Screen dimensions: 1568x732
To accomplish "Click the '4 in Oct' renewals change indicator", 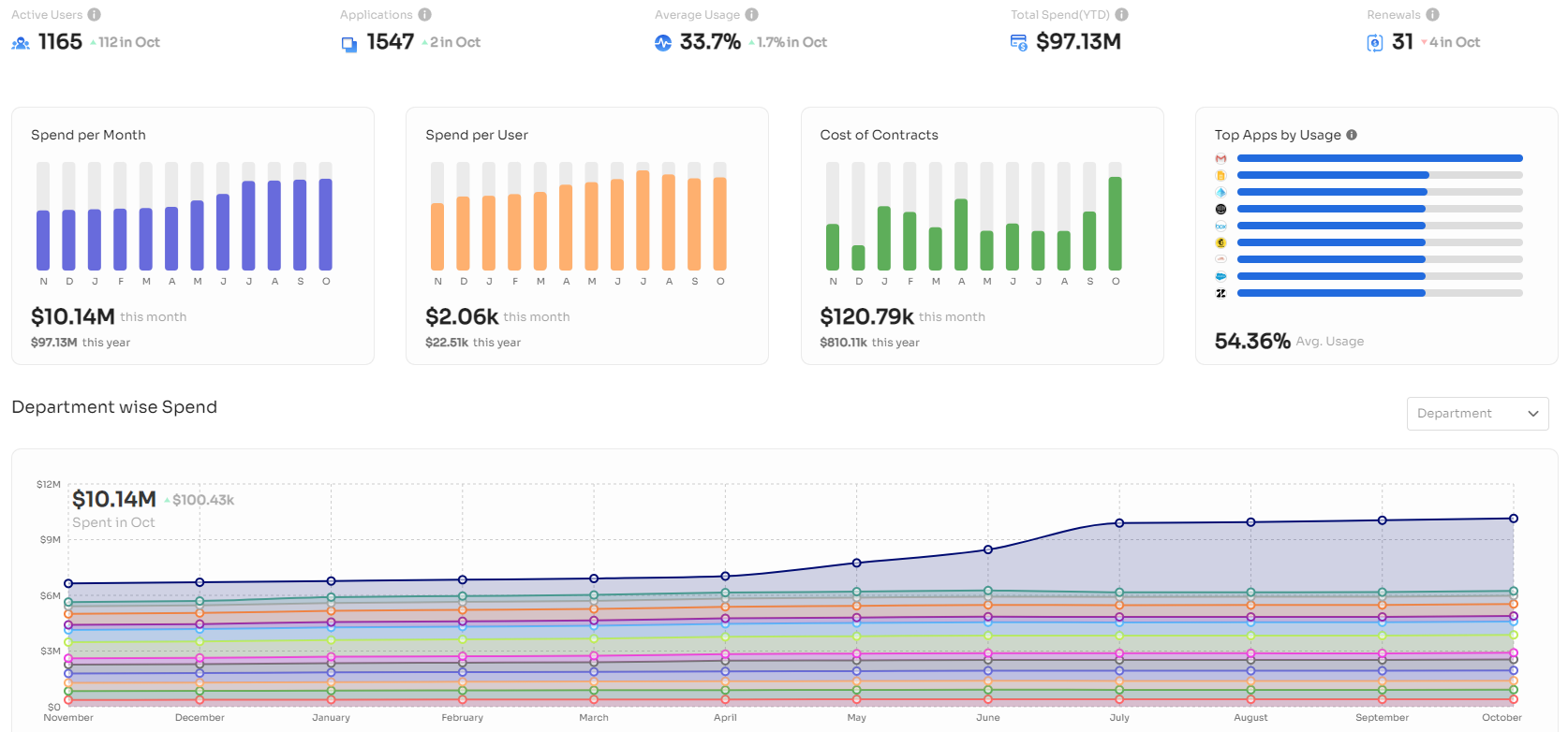I will tap(1451, 42).
